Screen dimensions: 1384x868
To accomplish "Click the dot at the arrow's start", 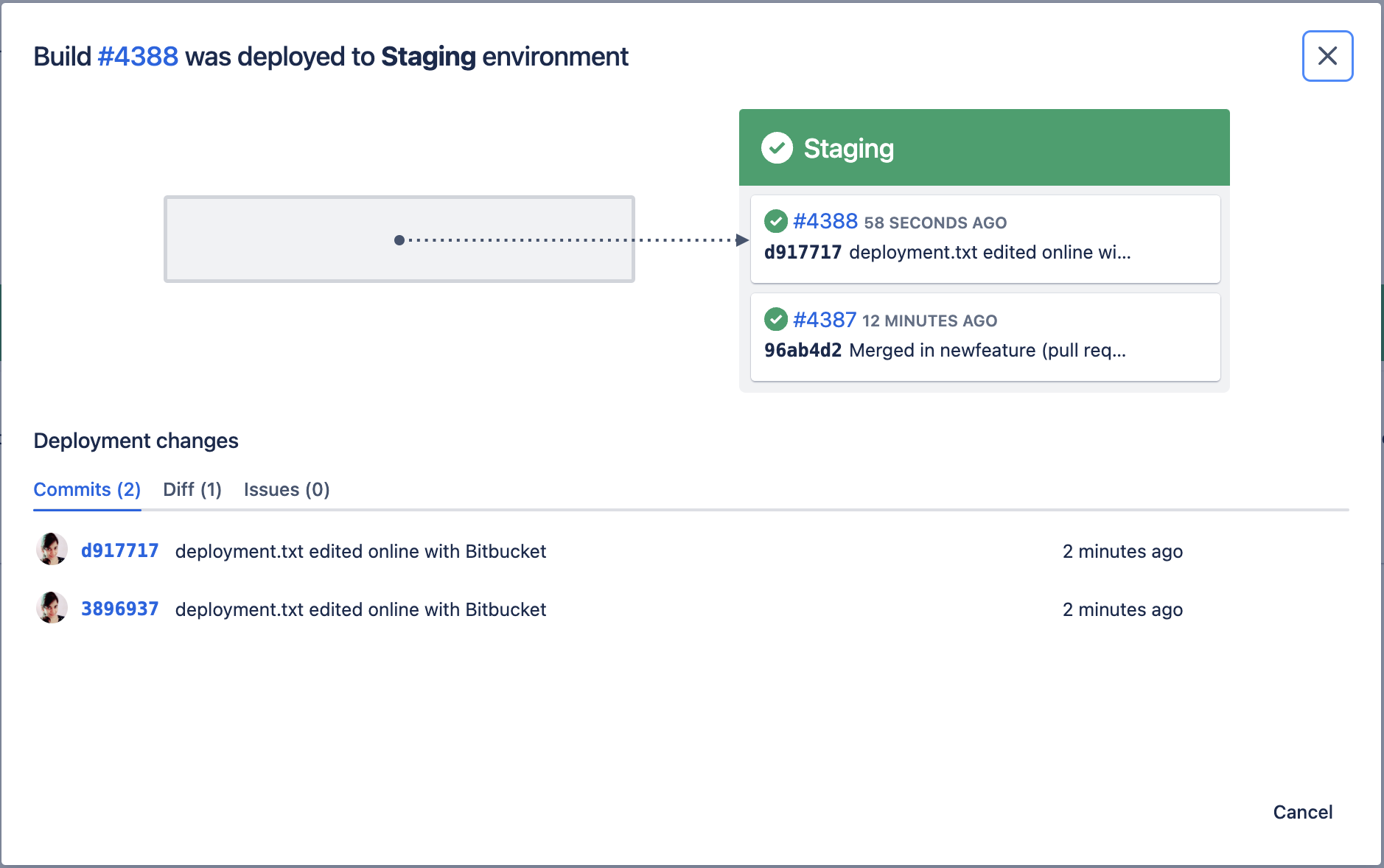I will point(399,240).
